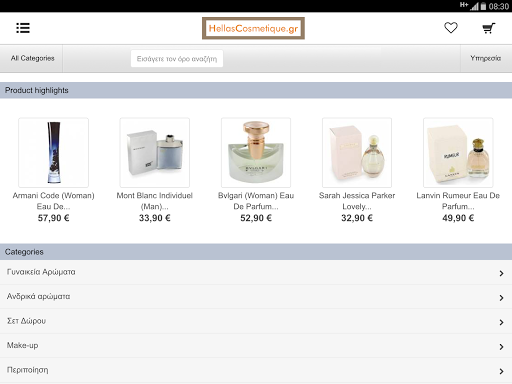The width and height of the screenshot is (512, 384).
Task: Expand the Make-up category chevron
Action: [x=501, y=347]
